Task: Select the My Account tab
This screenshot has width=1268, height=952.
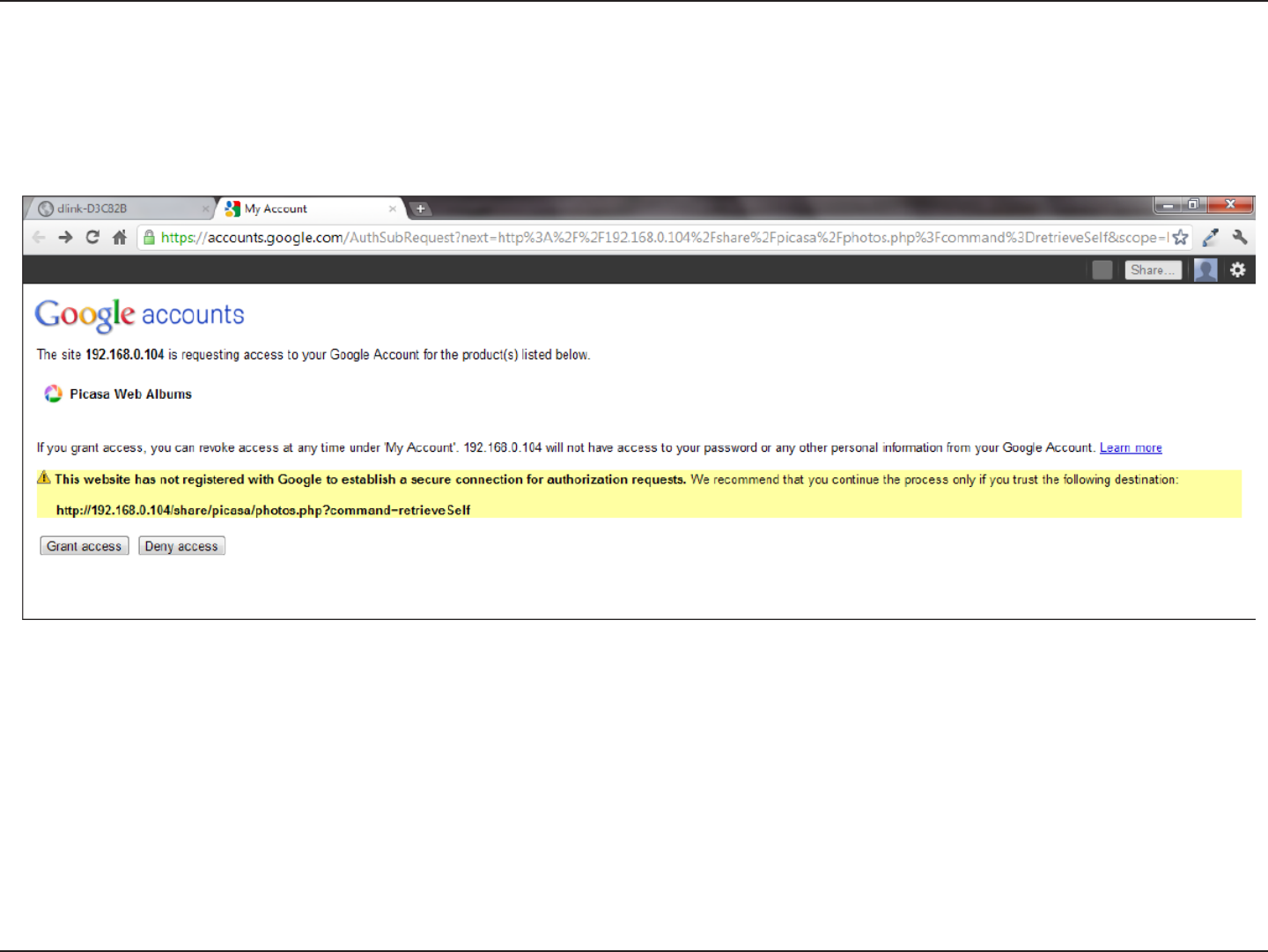Action: pos(310,209)
